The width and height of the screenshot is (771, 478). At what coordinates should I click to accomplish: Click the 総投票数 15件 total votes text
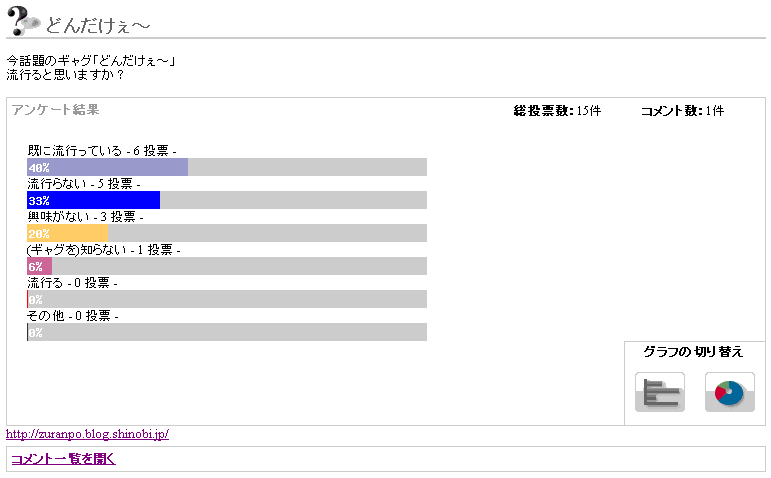tap(556, 111)
